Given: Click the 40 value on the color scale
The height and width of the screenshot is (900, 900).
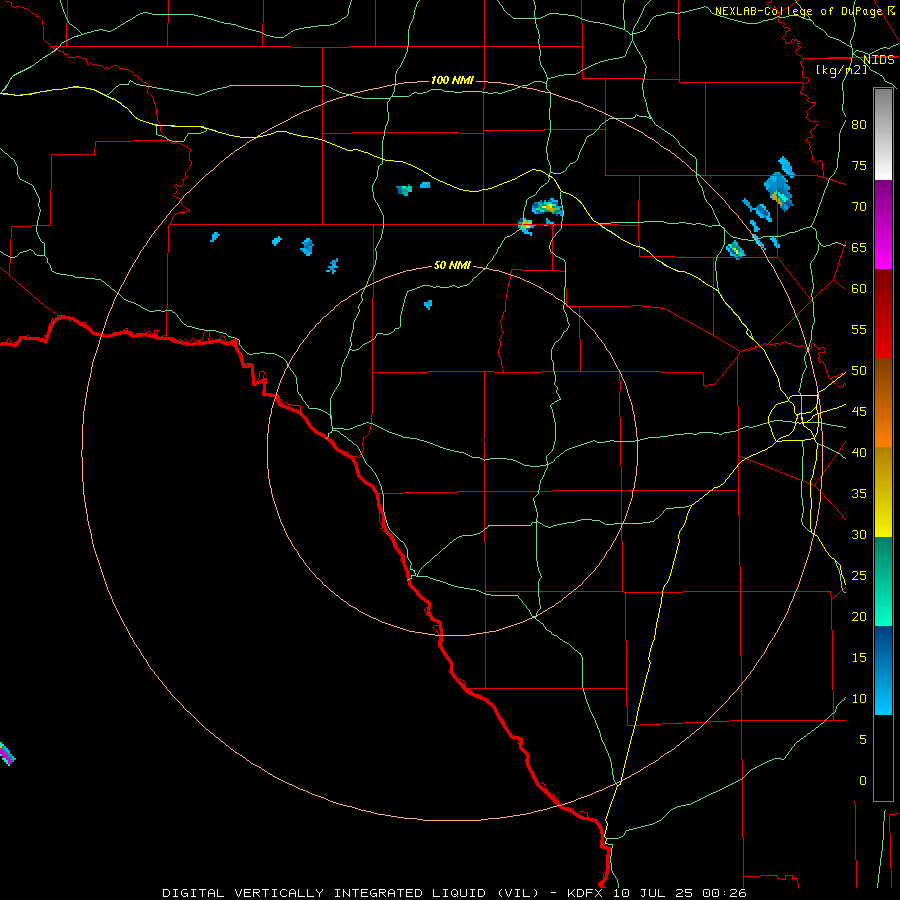Looking at the screenshot, I should point(859,452).
